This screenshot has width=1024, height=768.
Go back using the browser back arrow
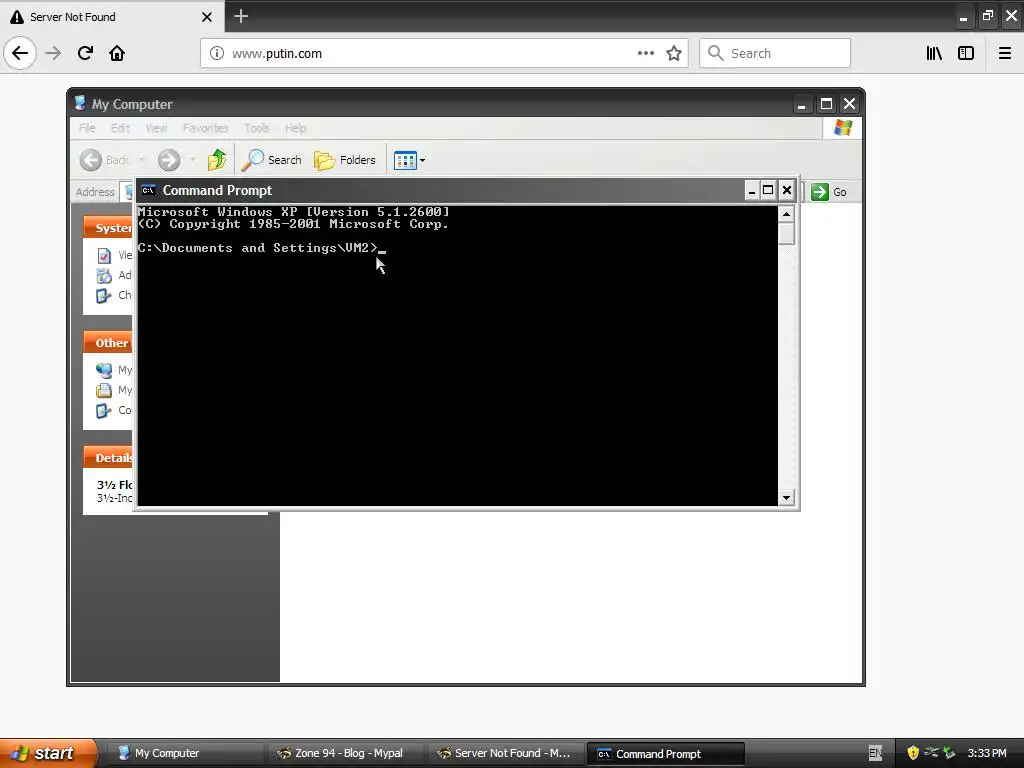tap(20, 53)
